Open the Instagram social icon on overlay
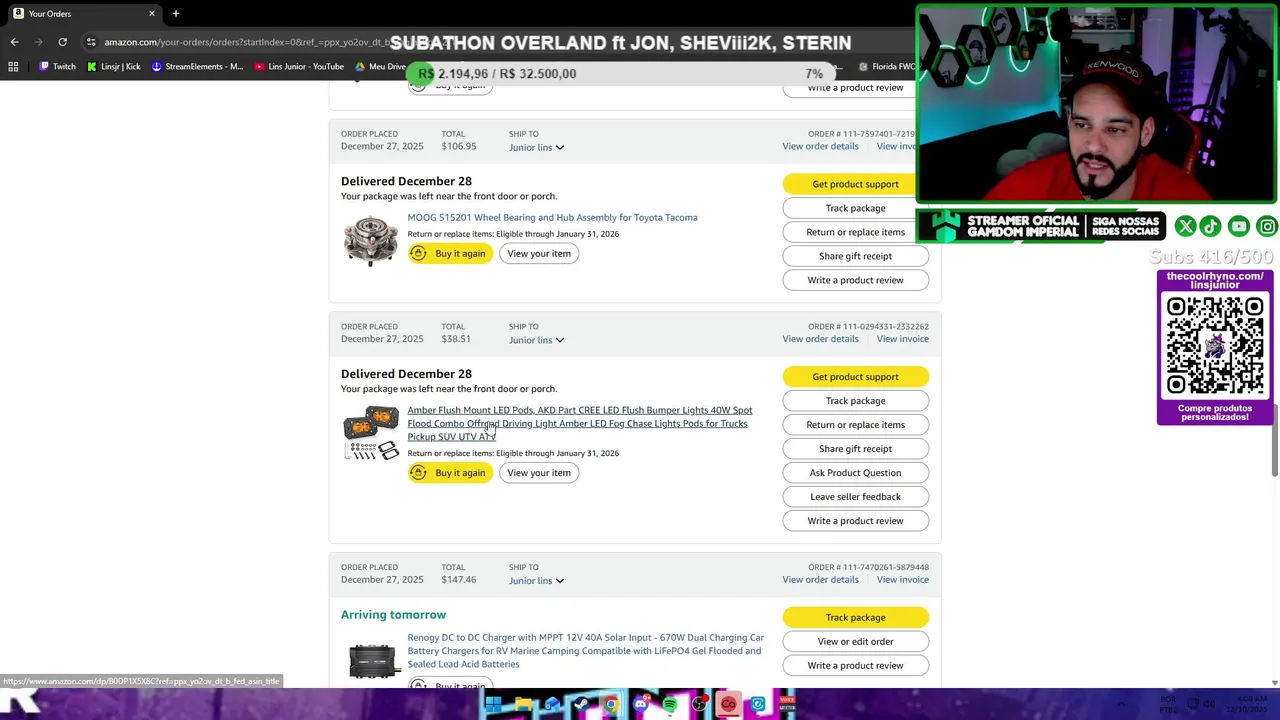Screen dimensions: 1280x720 point(1266,227)
